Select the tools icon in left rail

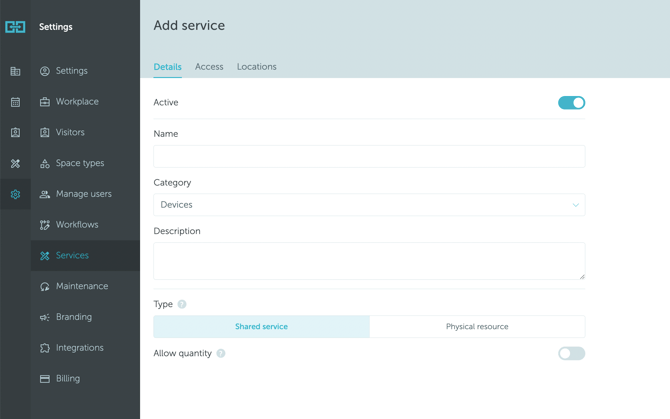[x=15, y=164]
